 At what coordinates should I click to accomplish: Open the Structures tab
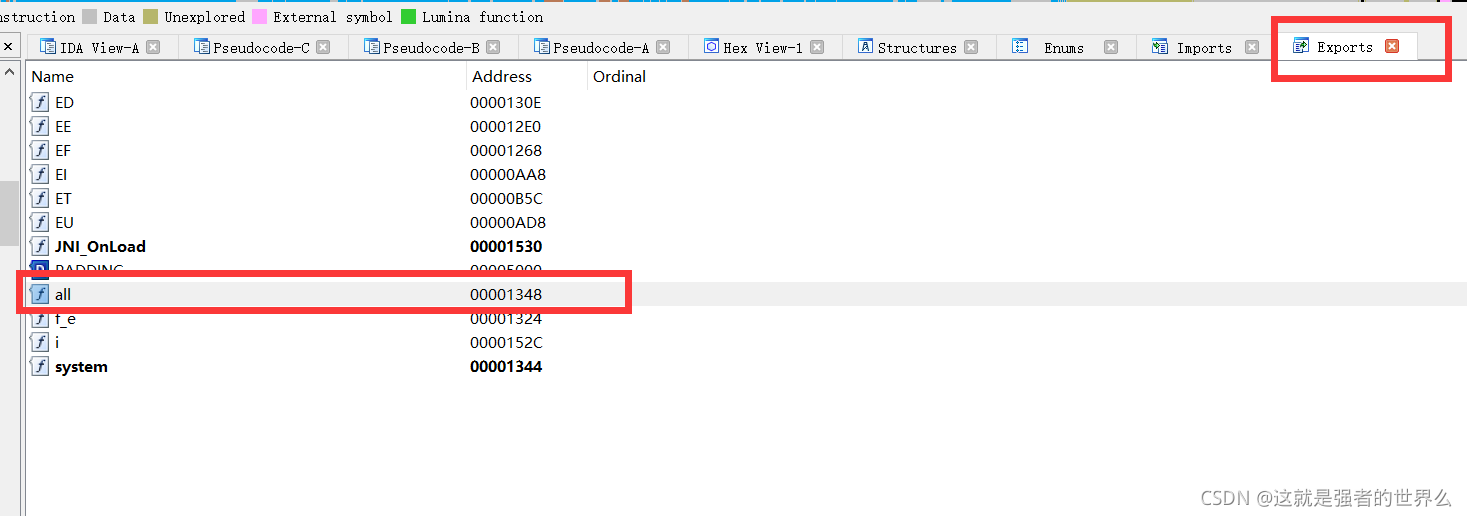[x=919, y=47]
